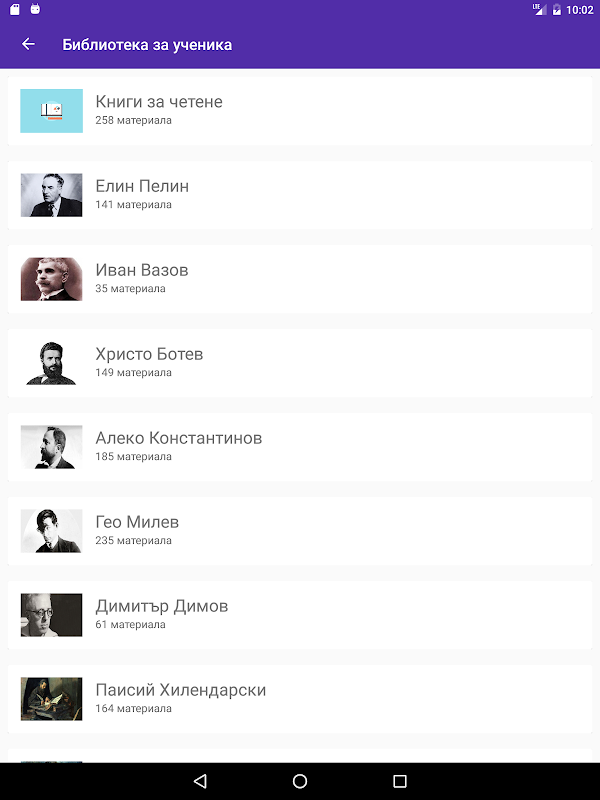Click the 61 материала count text
Viewport: 600px width, 800px height.
[x=130, y=624]
